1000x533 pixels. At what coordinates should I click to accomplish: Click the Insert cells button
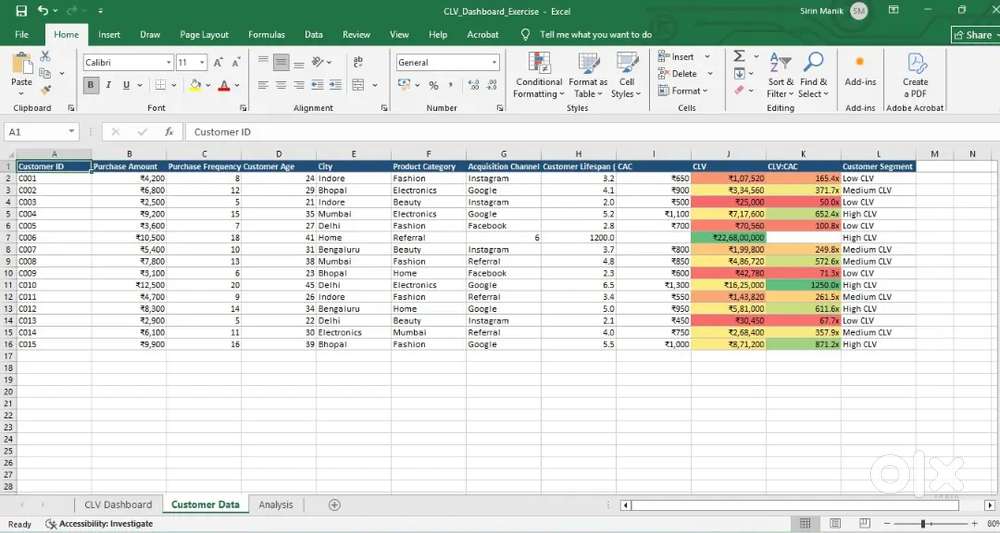[684, 57]
